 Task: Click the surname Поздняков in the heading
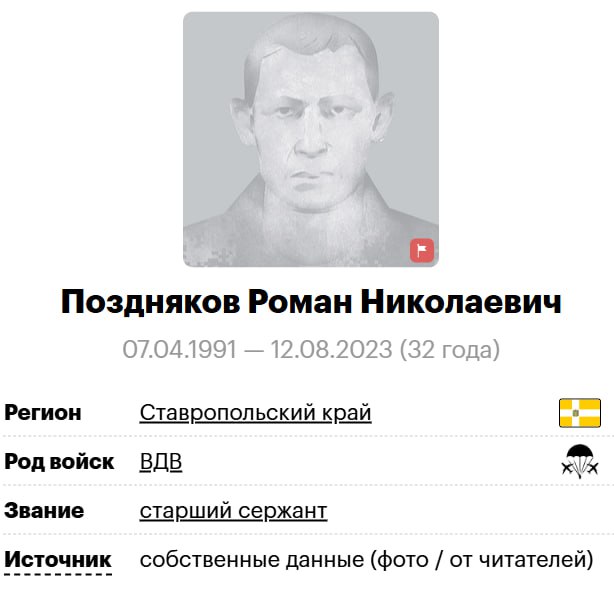tap(150, 303)
